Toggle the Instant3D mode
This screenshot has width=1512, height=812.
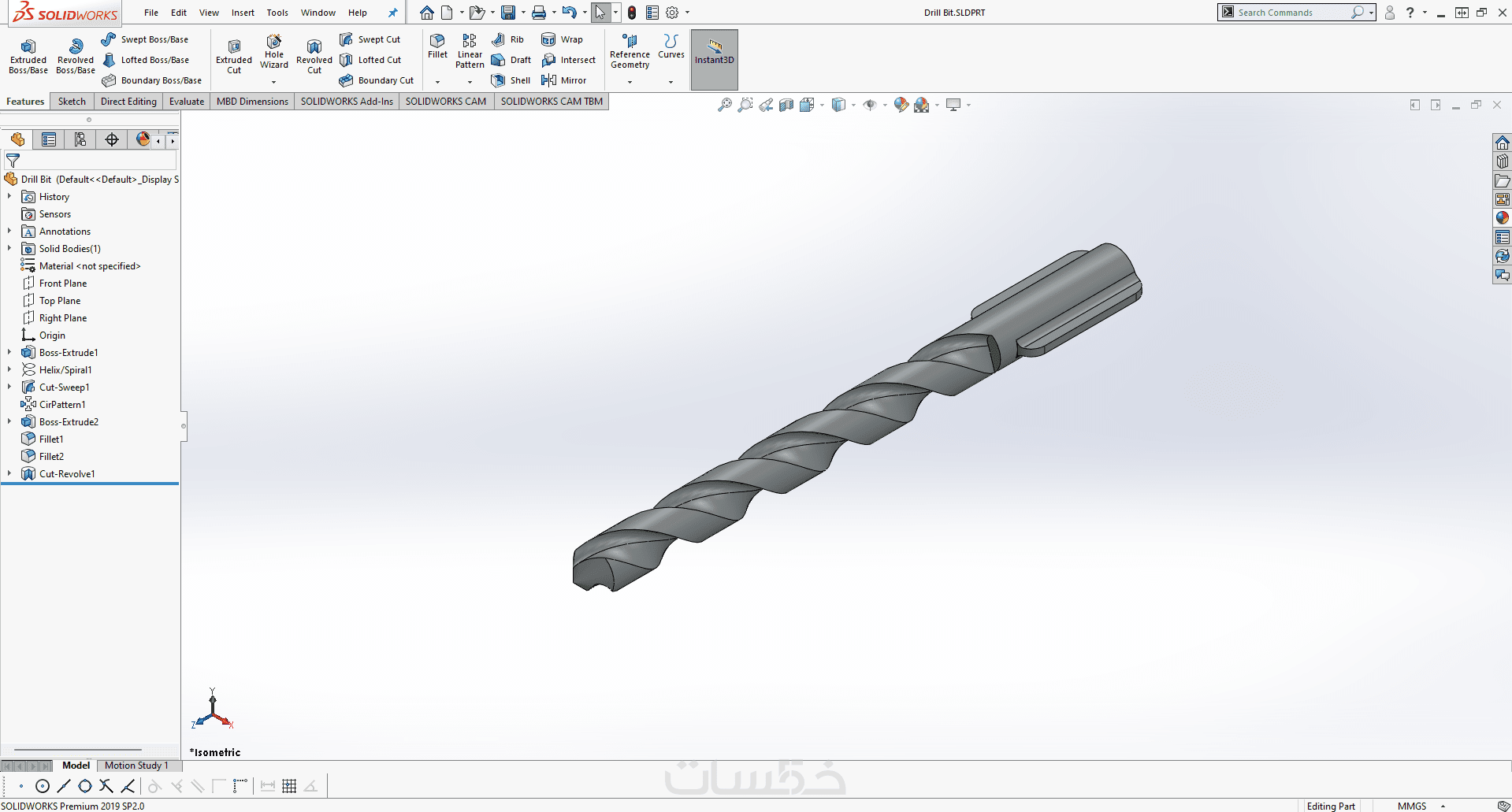pyautogui.click(x=715, y=59)
